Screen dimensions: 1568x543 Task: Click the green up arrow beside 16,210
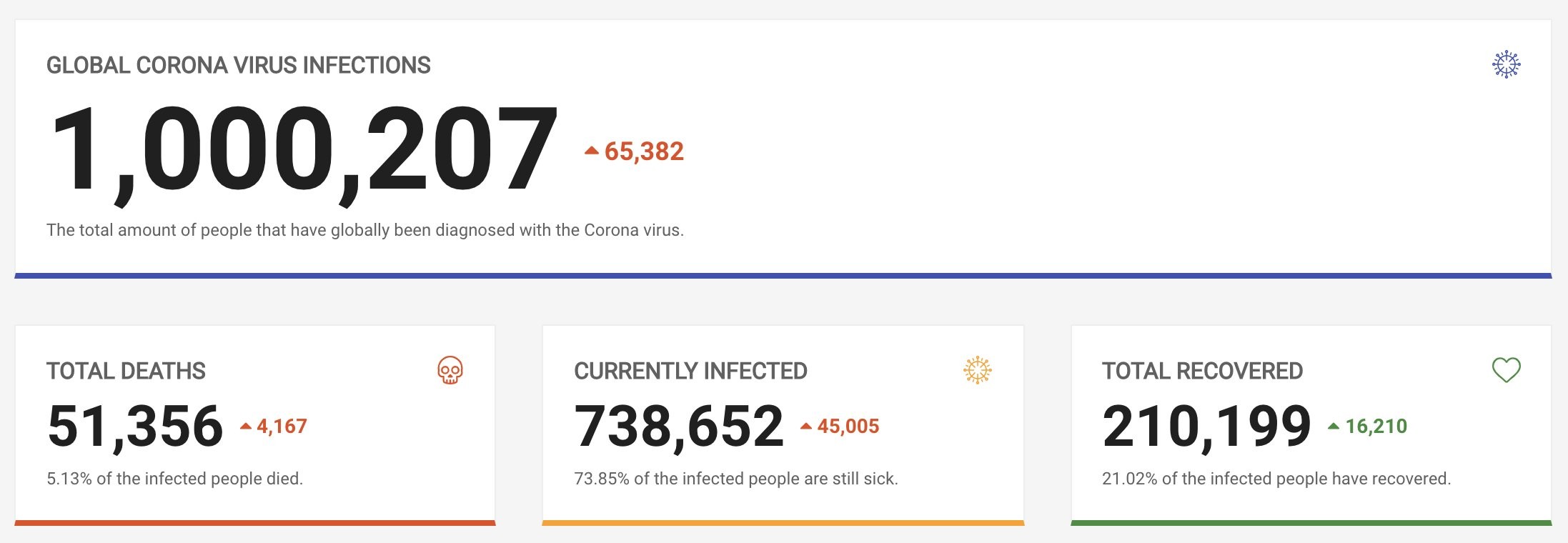(1334, 426)
